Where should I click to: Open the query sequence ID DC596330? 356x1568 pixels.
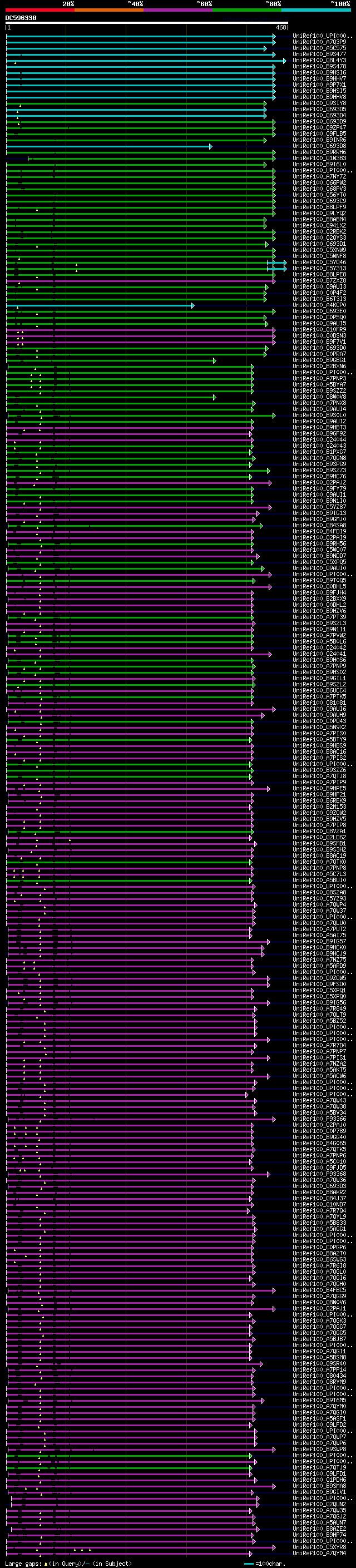pos(21,18)
